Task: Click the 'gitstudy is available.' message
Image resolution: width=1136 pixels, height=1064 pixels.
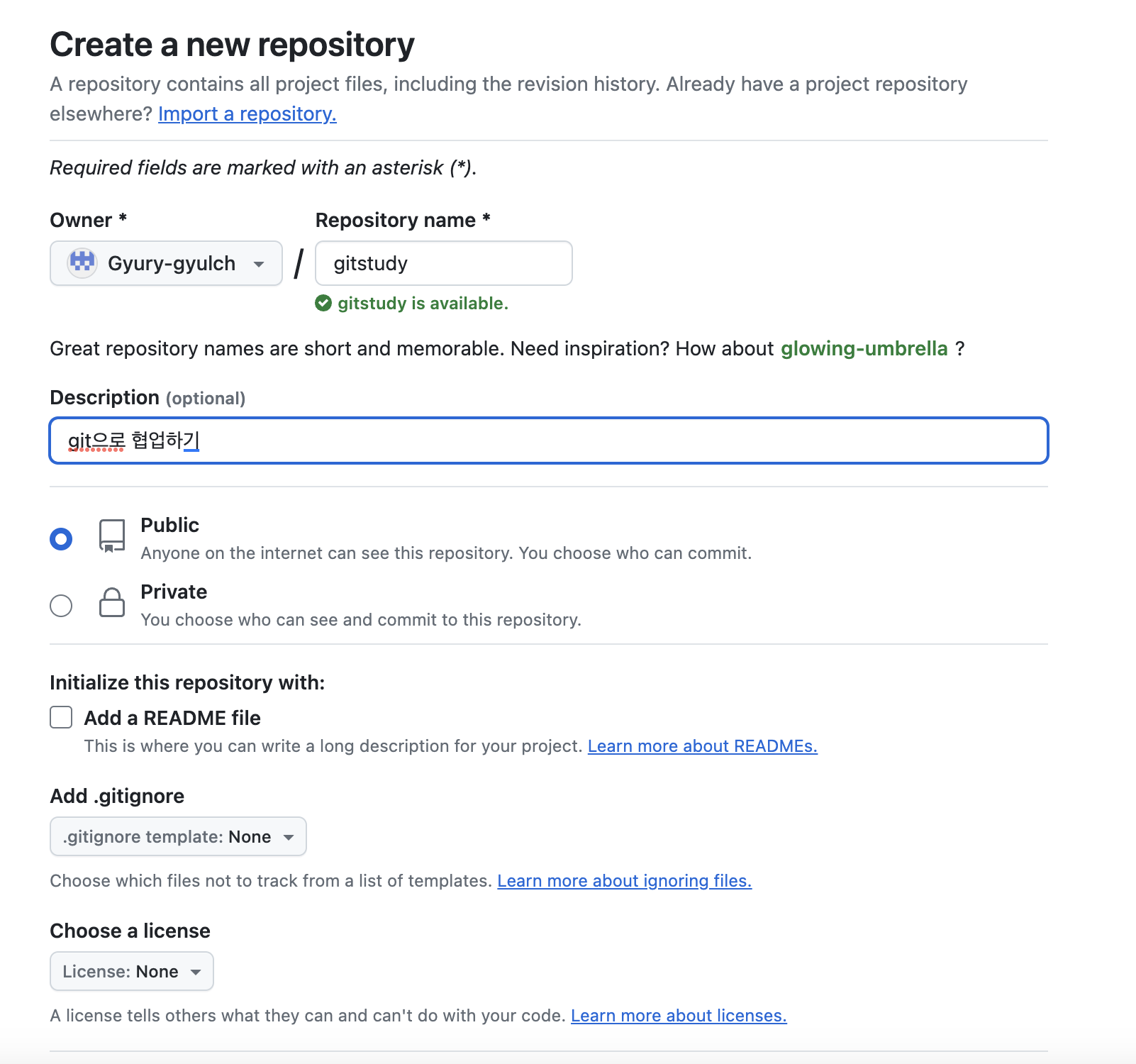Action: [x=423, y=304]
